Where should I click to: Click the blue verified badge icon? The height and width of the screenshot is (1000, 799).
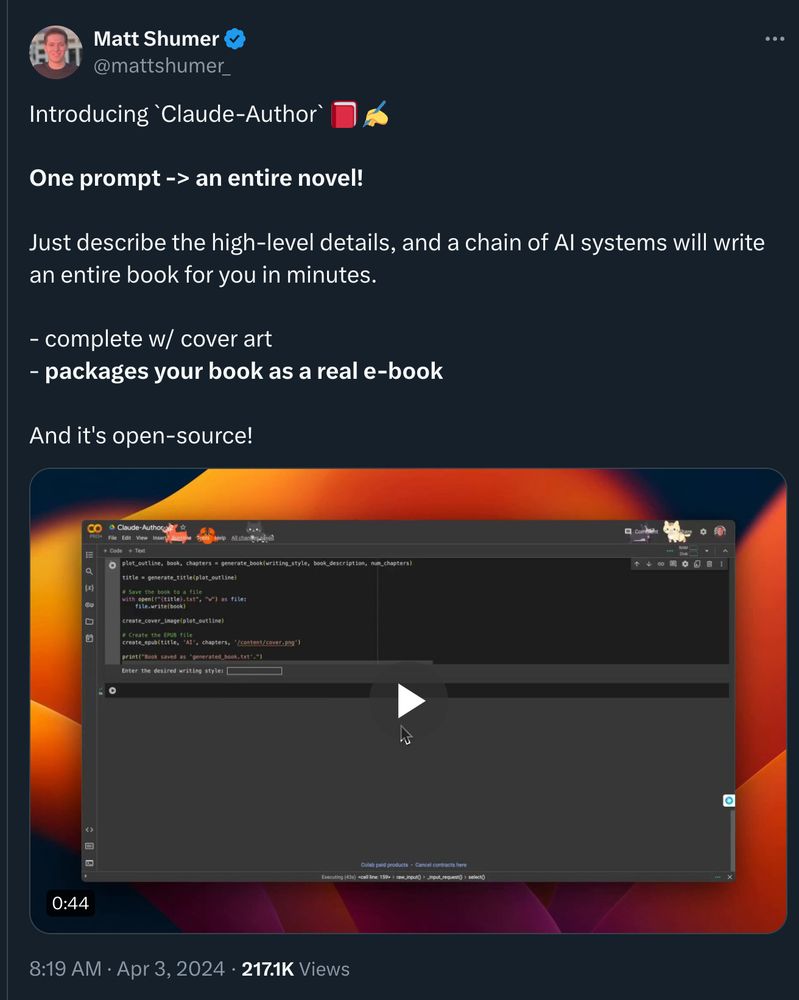235,39
